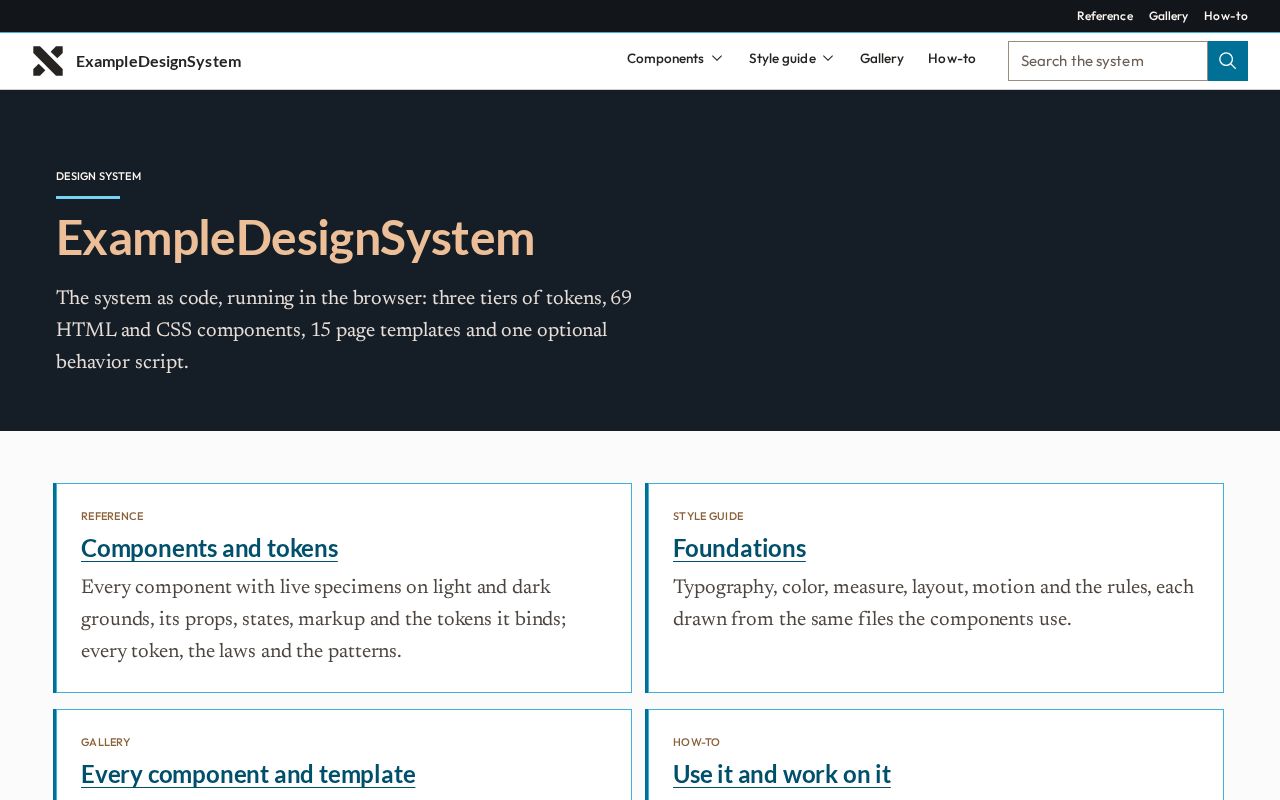Click the DESIGN SYSTEM eyebrow label
Viewport: 1280px width, 800px height.
98,176
